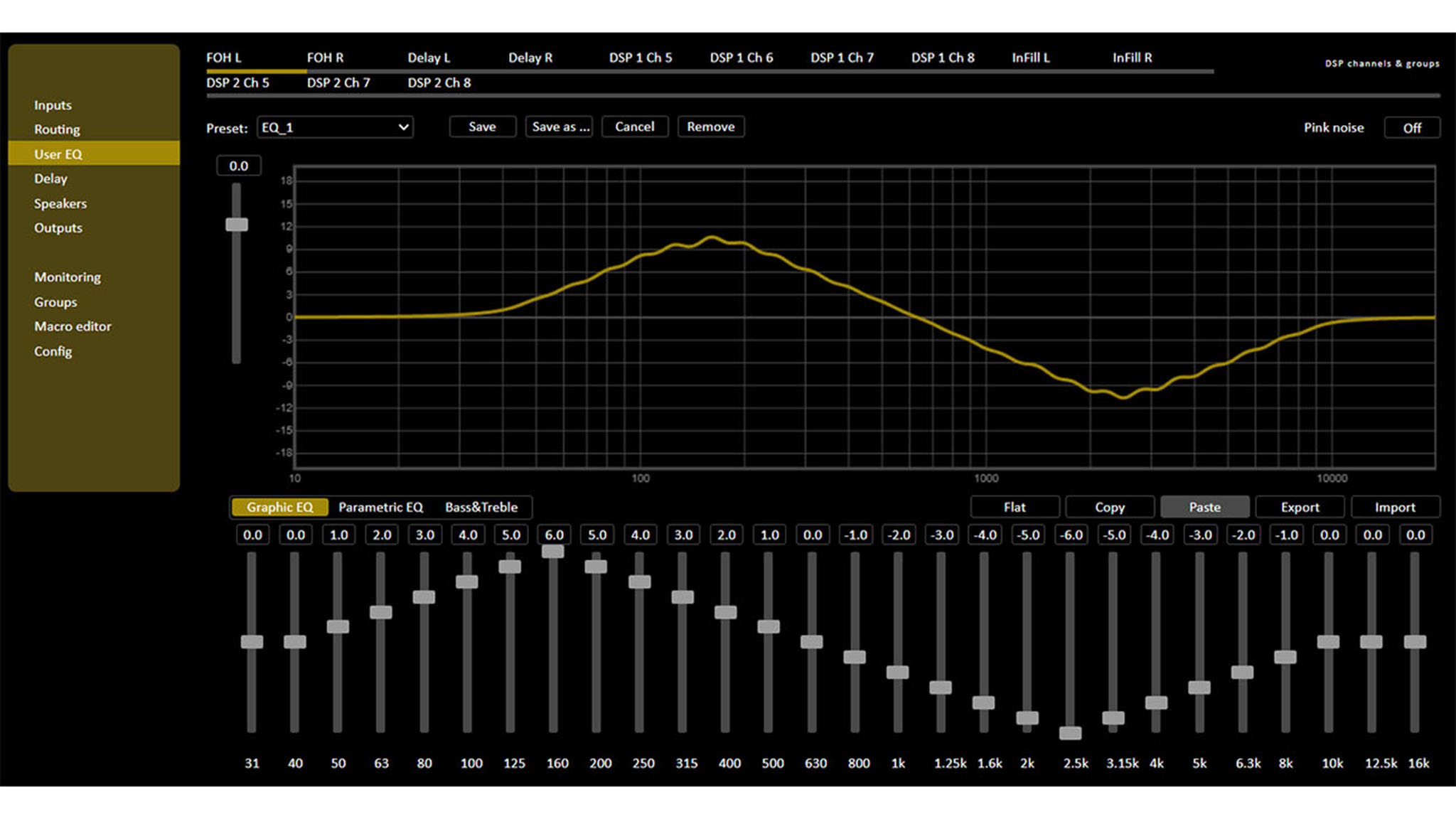Click the master gain slider handle

[x=237, y=225]
